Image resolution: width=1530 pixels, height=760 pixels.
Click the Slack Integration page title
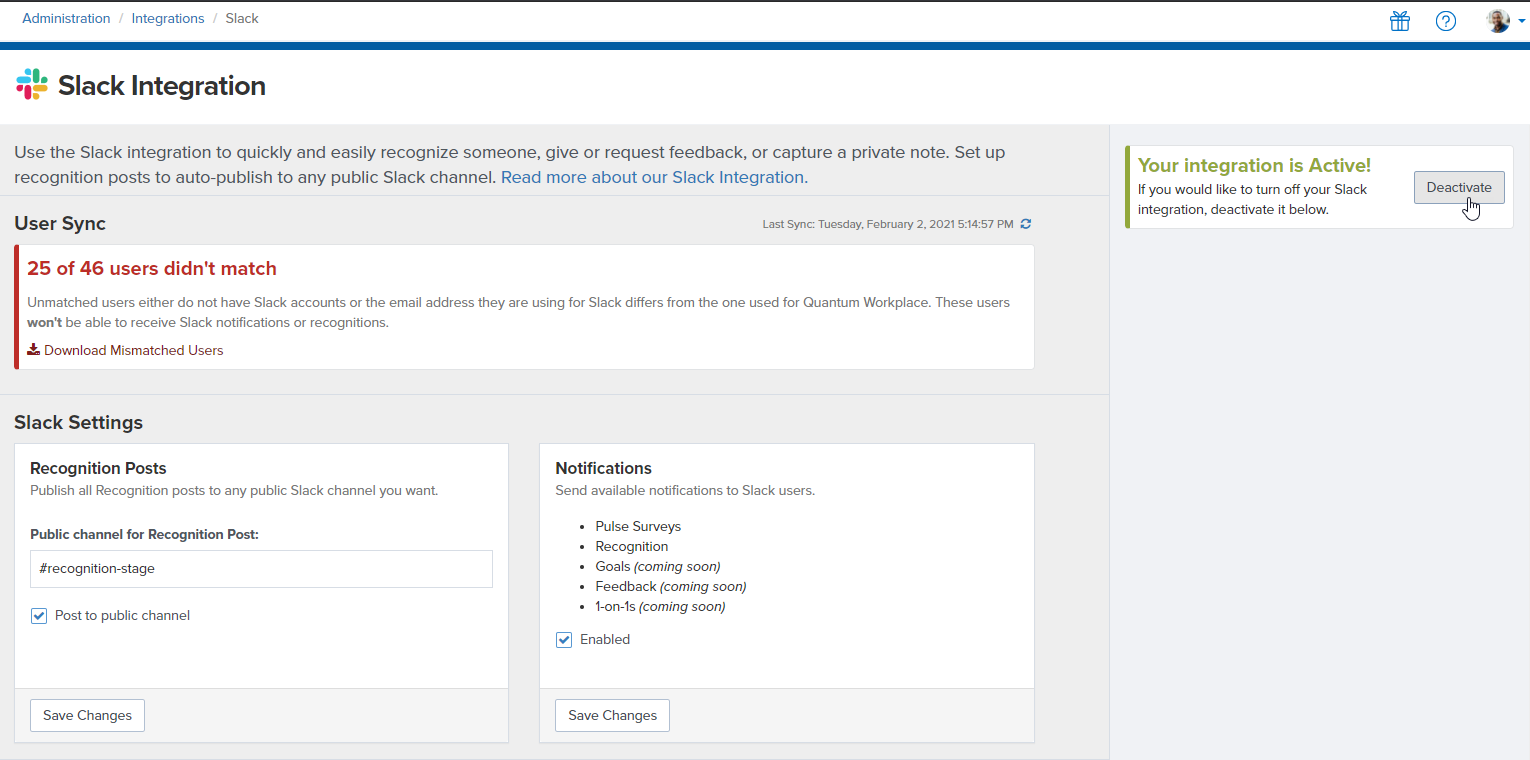162,86
